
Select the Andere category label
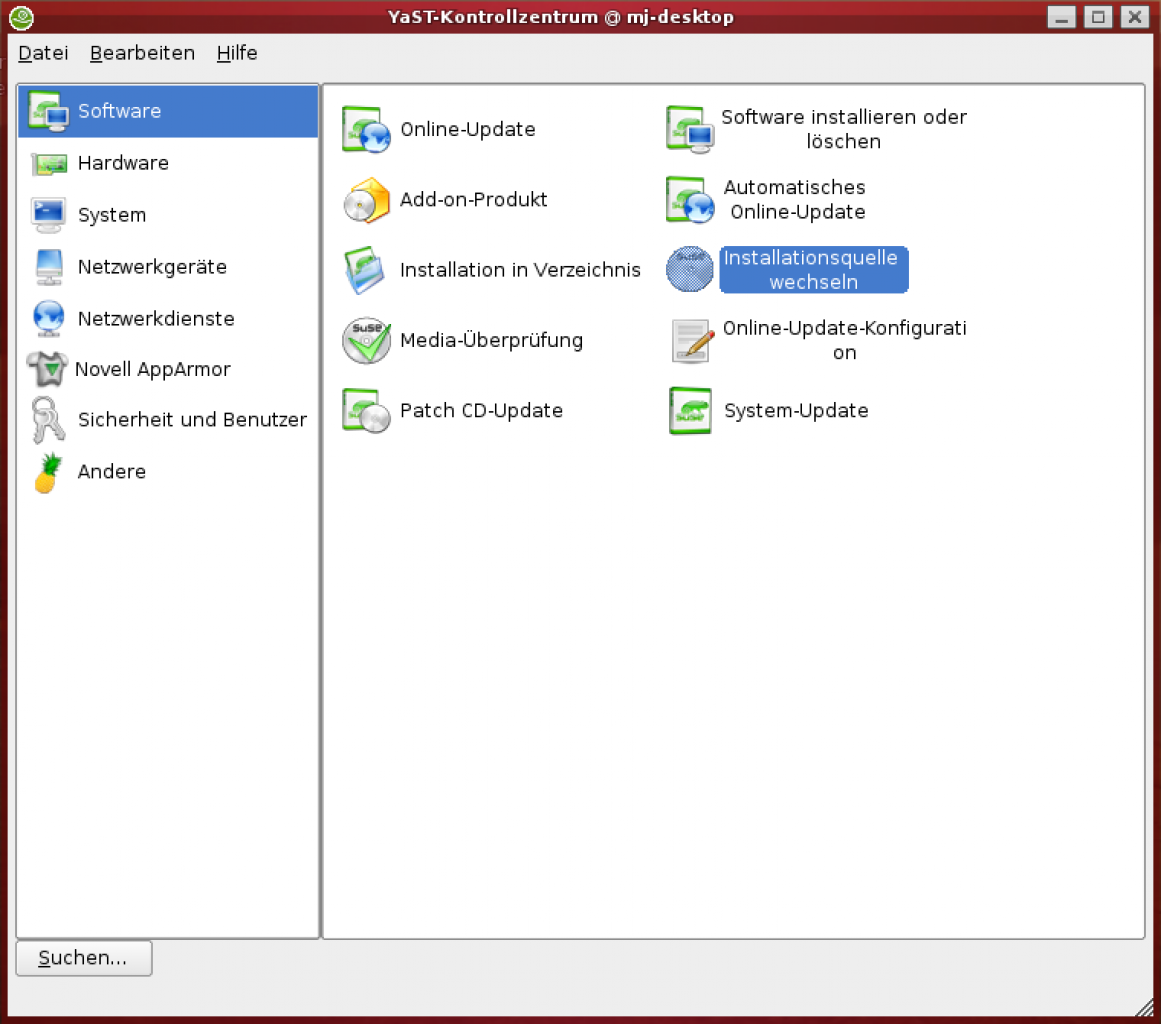pos(111,472)
